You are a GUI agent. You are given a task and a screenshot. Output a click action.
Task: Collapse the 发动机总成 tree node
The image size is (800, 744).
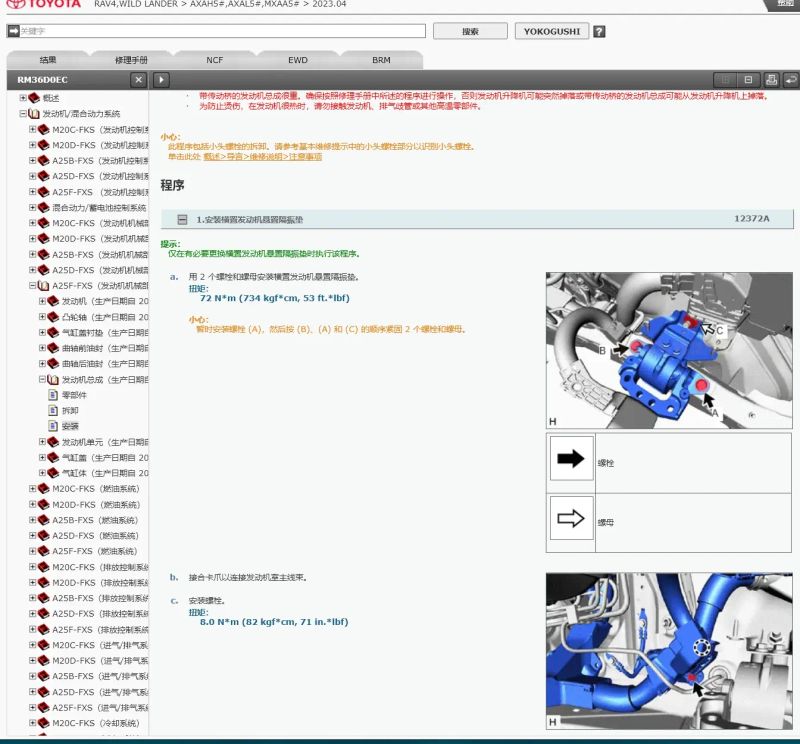42,379
